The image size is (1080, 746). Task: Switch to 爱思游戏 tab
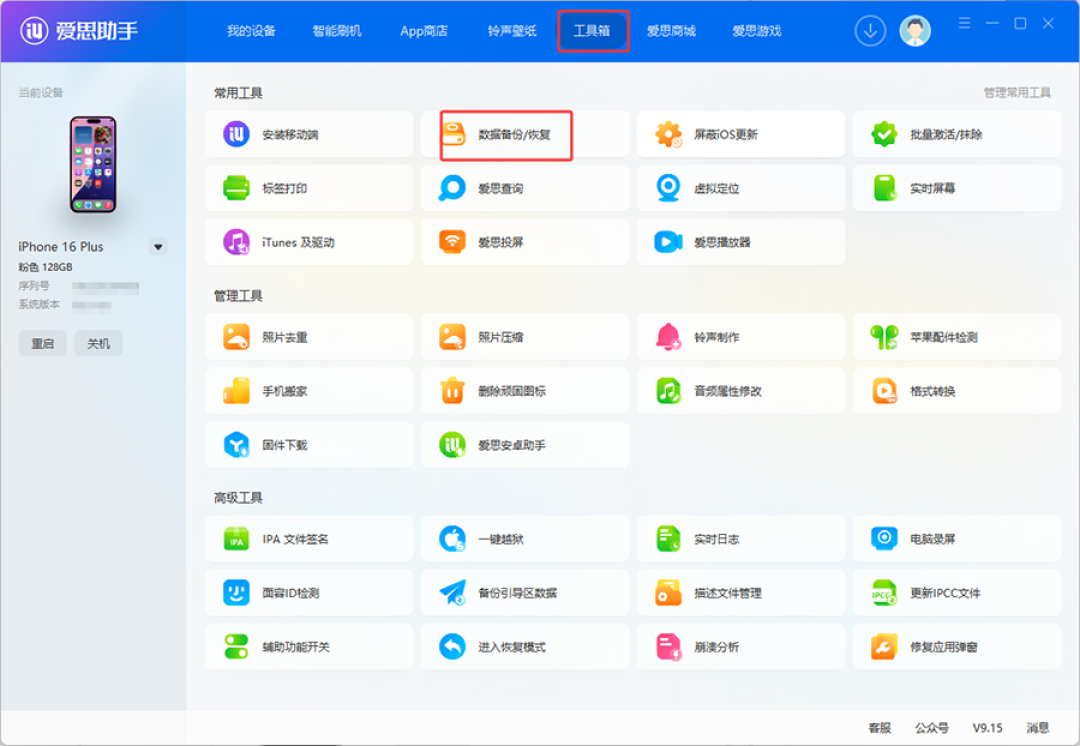tap(756, 31)
